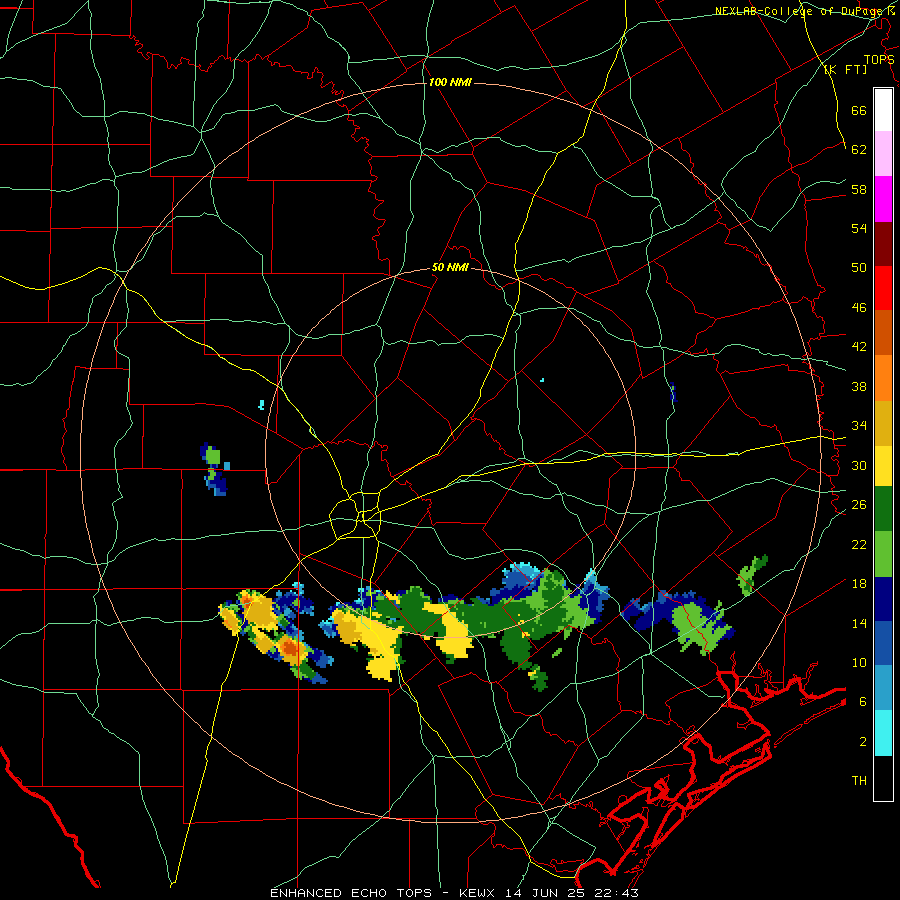Click the cyan swatch near legend bottom
The width and height of the screenshot is (900, 900).
click(x=883, y=733)
